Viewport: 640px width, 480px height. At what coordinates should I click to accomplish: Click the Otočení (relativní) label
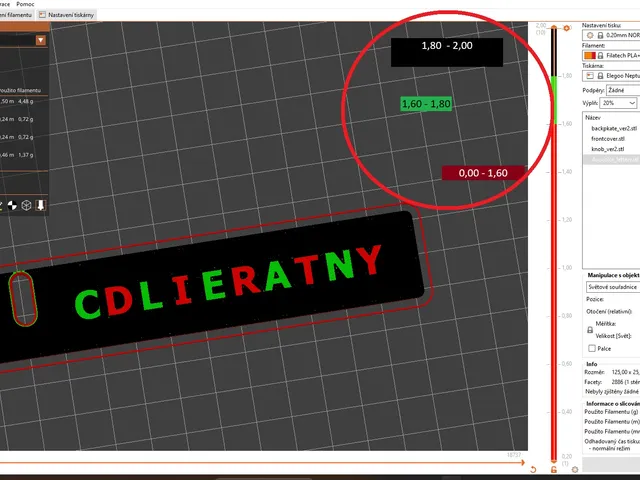click(609, 311)
